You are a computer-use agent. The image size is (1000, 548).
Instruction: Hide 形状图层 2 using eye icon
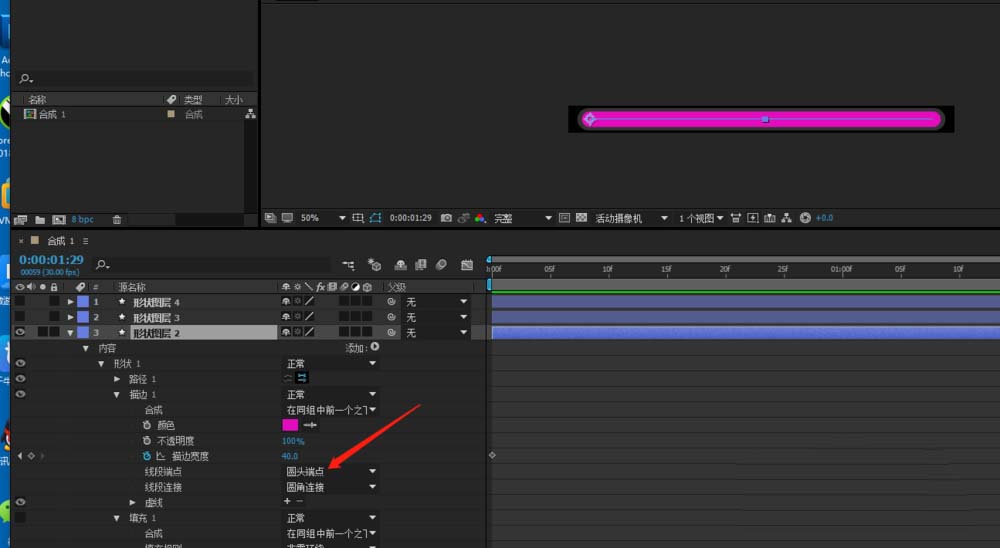(20, 332)
